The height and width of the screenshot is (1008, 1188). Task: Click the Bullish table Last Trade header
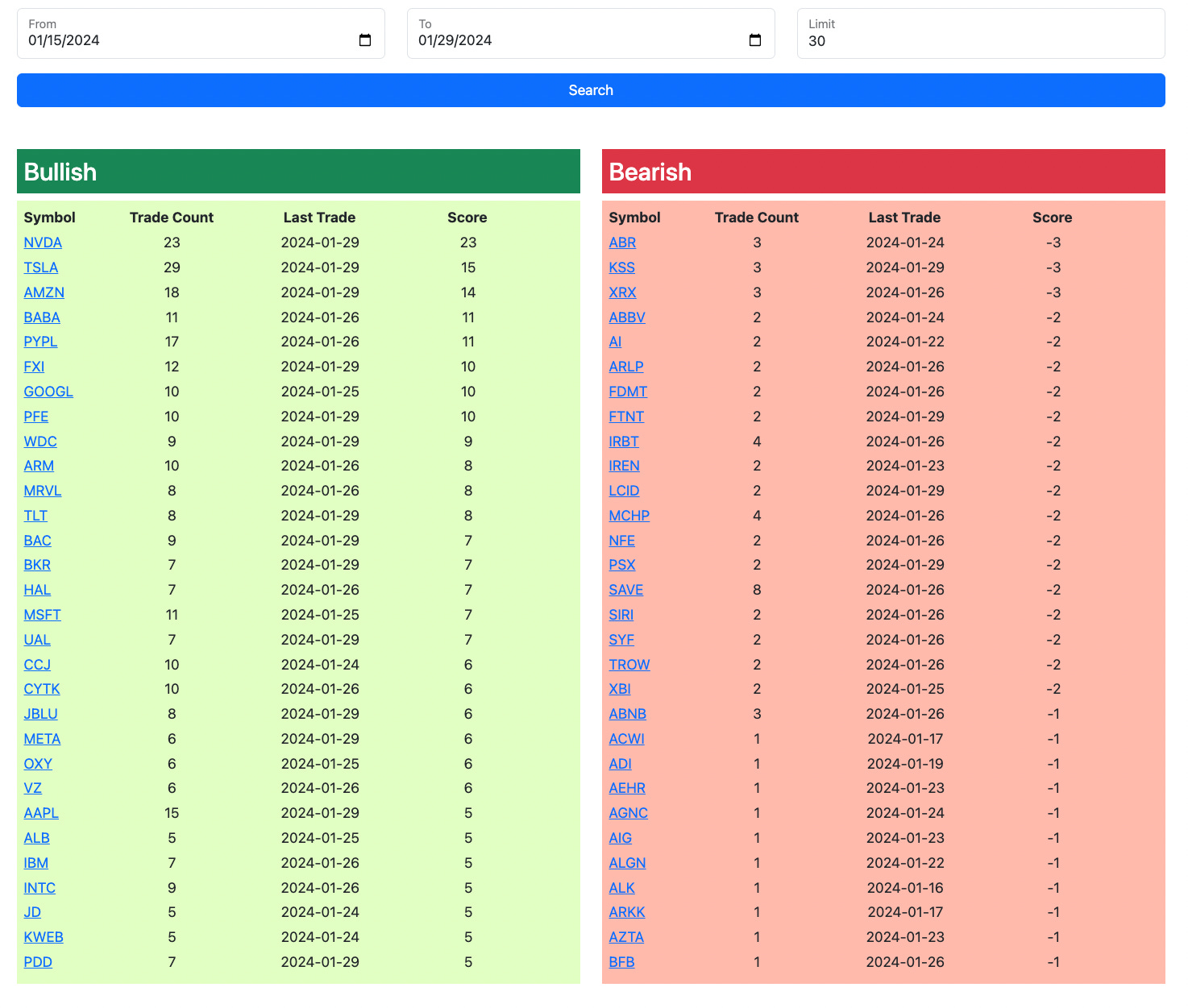(x=319, y=218)
